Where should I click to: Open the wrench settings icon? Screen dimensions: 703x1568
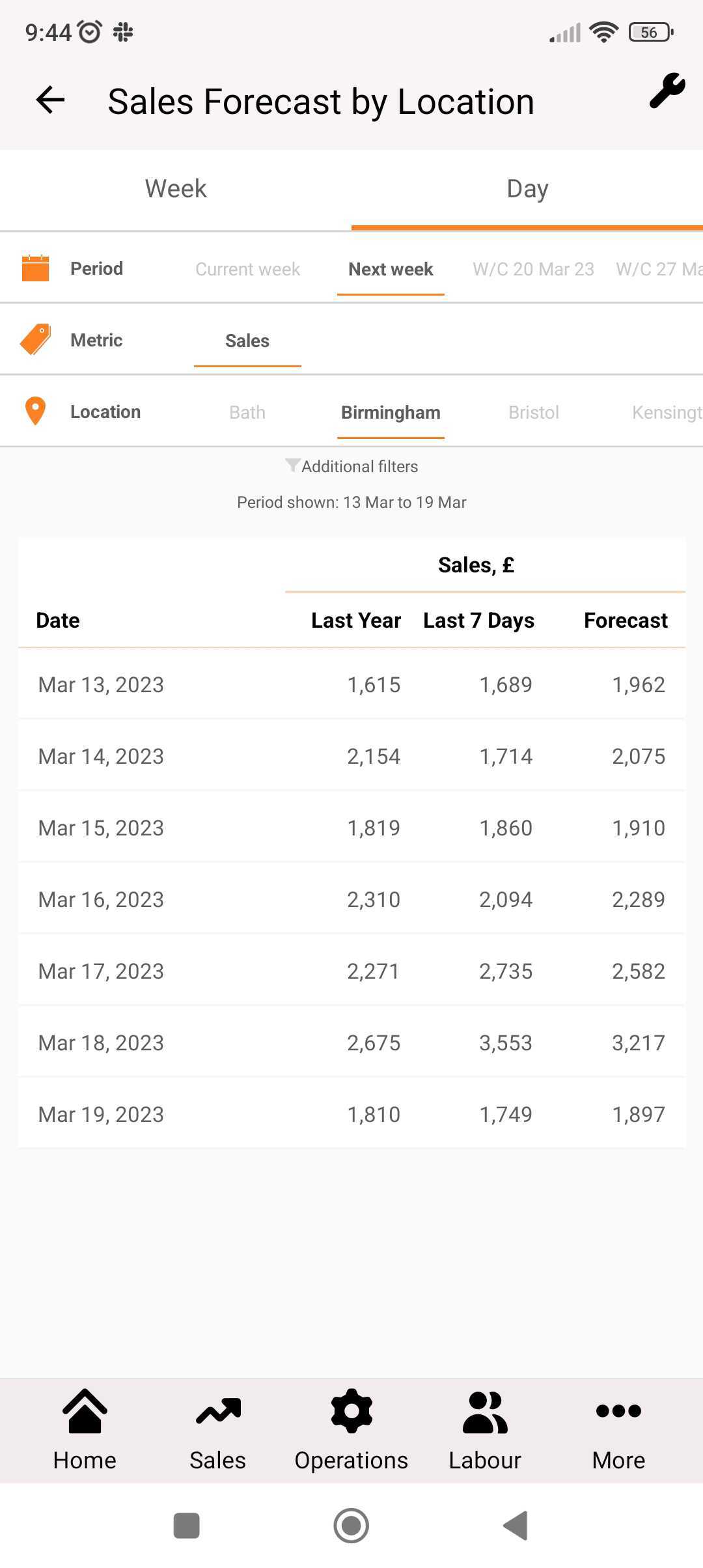click(x=667, y=91)
